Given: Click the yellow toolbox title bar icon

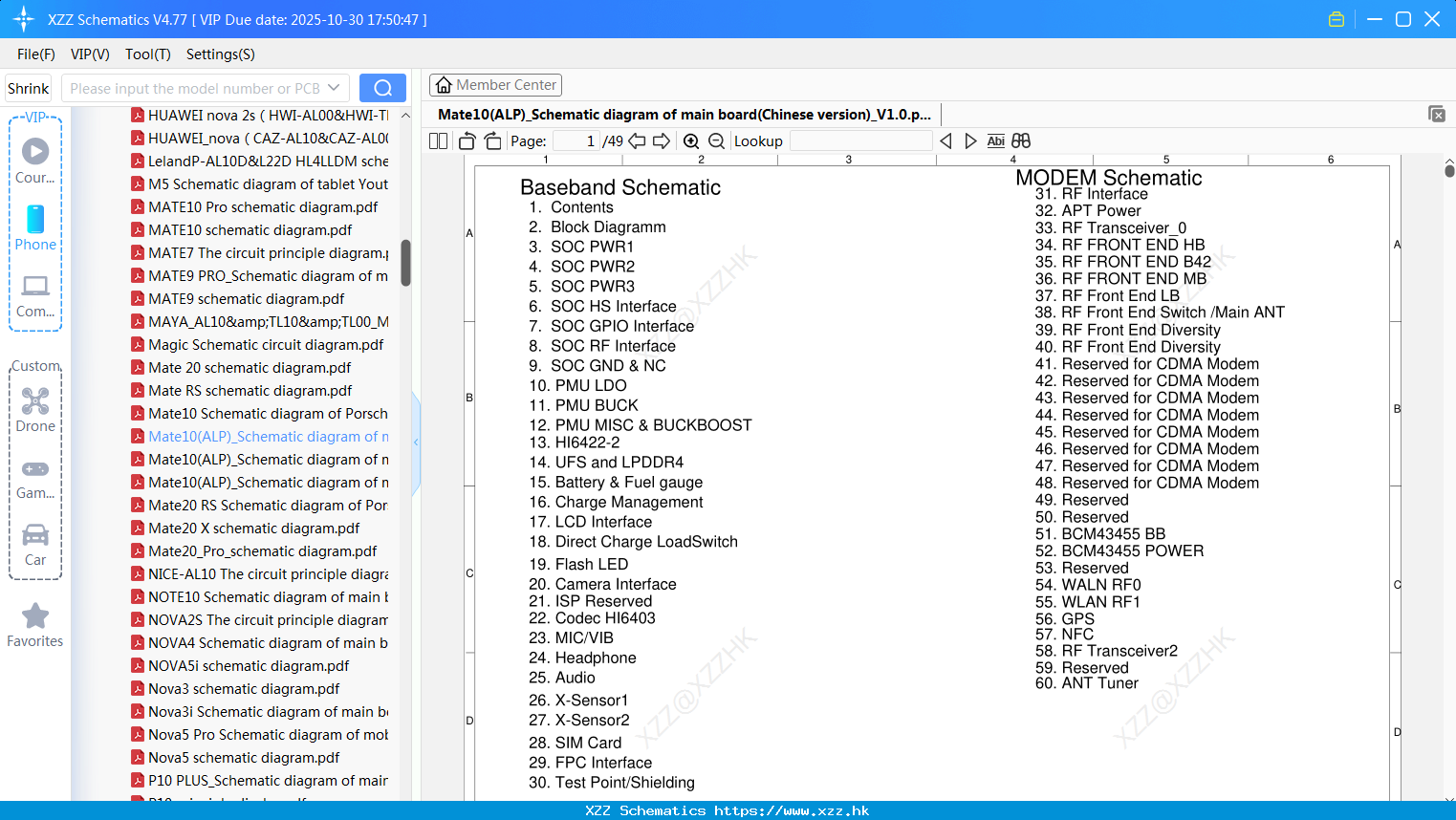Looking at the screenshot, I should coord(1336,19).
